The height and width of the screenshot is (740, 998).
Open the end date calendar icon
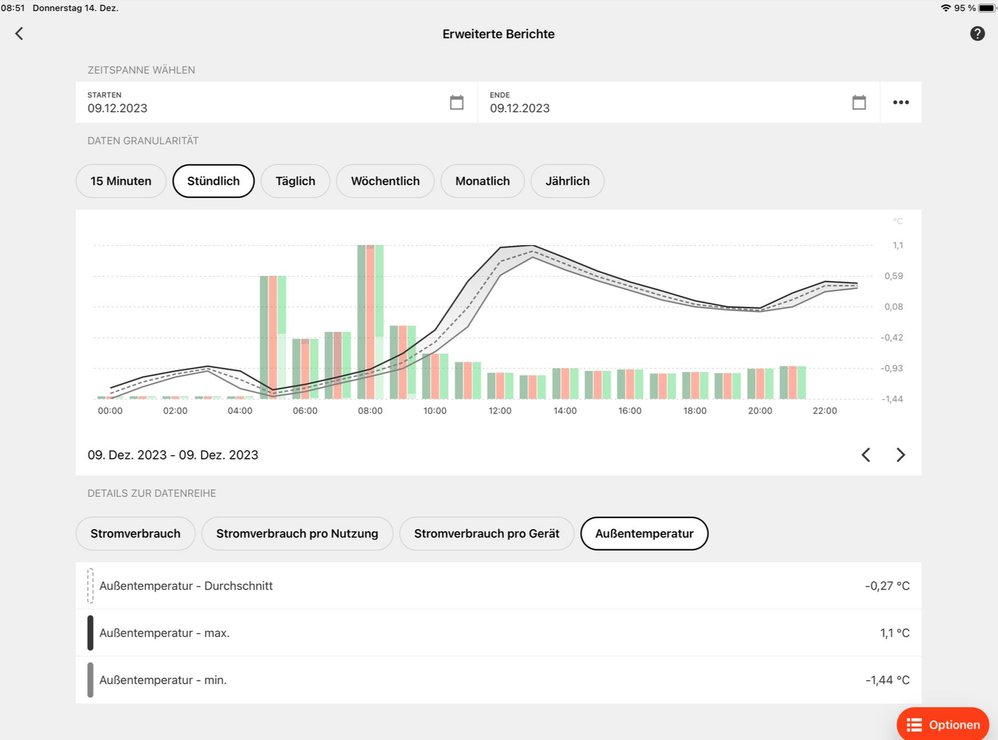858,102
